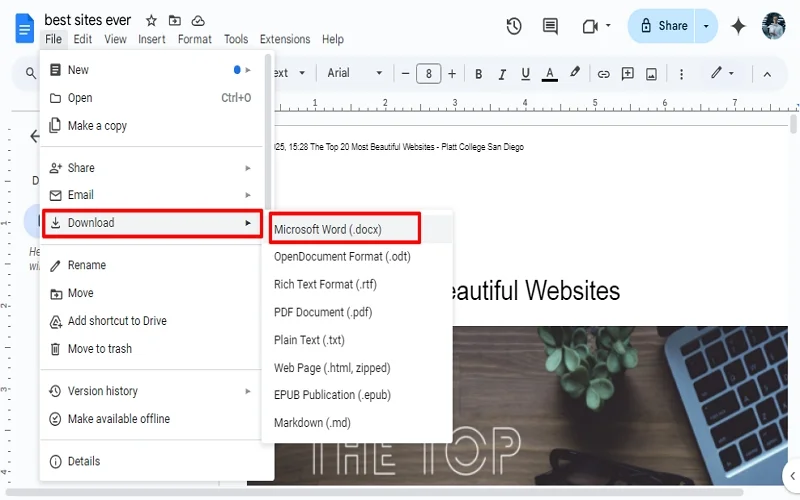Toggle underline formatting
The width and height of the screenshot is (800, 500).
tap(526, 74)
